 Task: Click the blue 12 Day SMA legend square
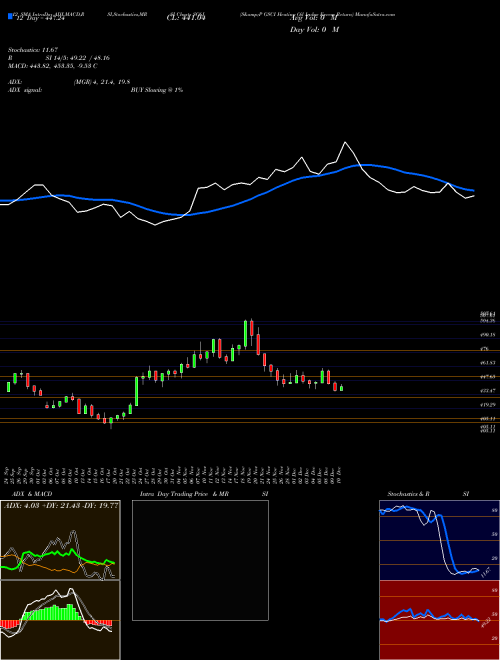pos(10,17)
